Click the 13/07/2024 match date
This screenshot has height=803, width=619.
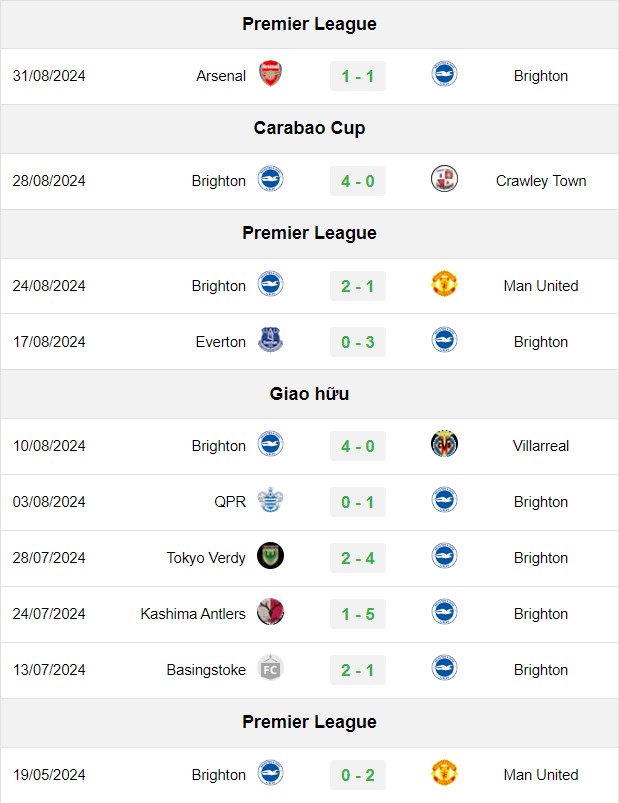[49, 670]
